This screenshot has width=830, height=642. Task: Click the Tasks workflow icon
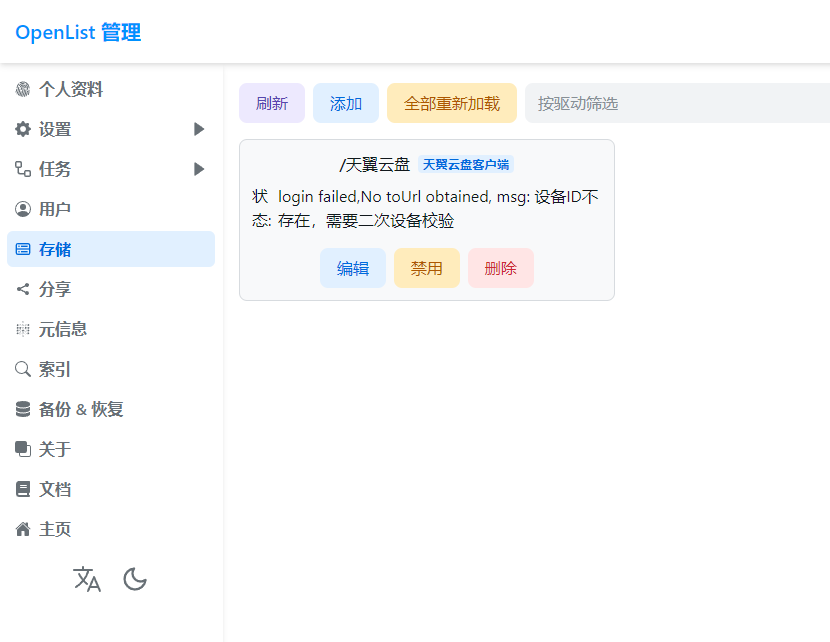tap(23, 170)
